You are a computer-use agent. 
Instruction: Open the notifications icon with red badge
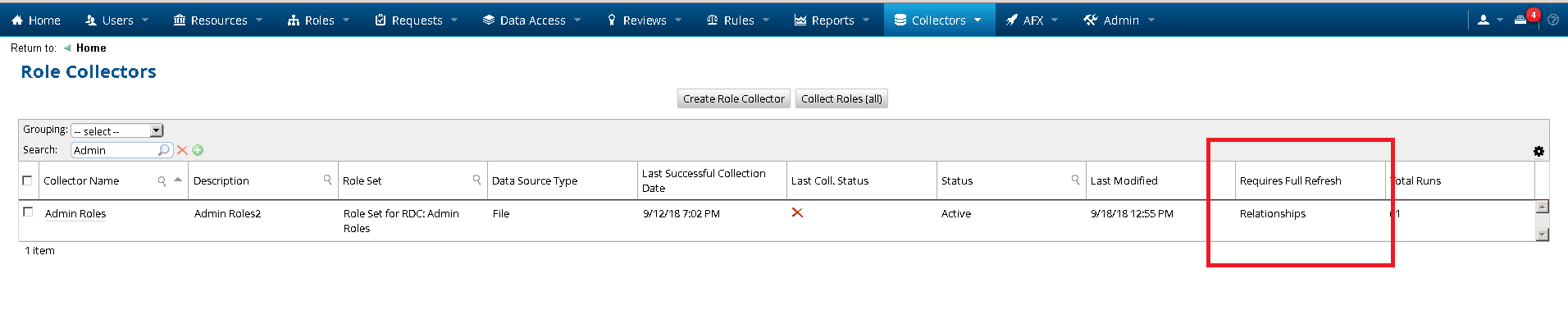(1522, 20)
